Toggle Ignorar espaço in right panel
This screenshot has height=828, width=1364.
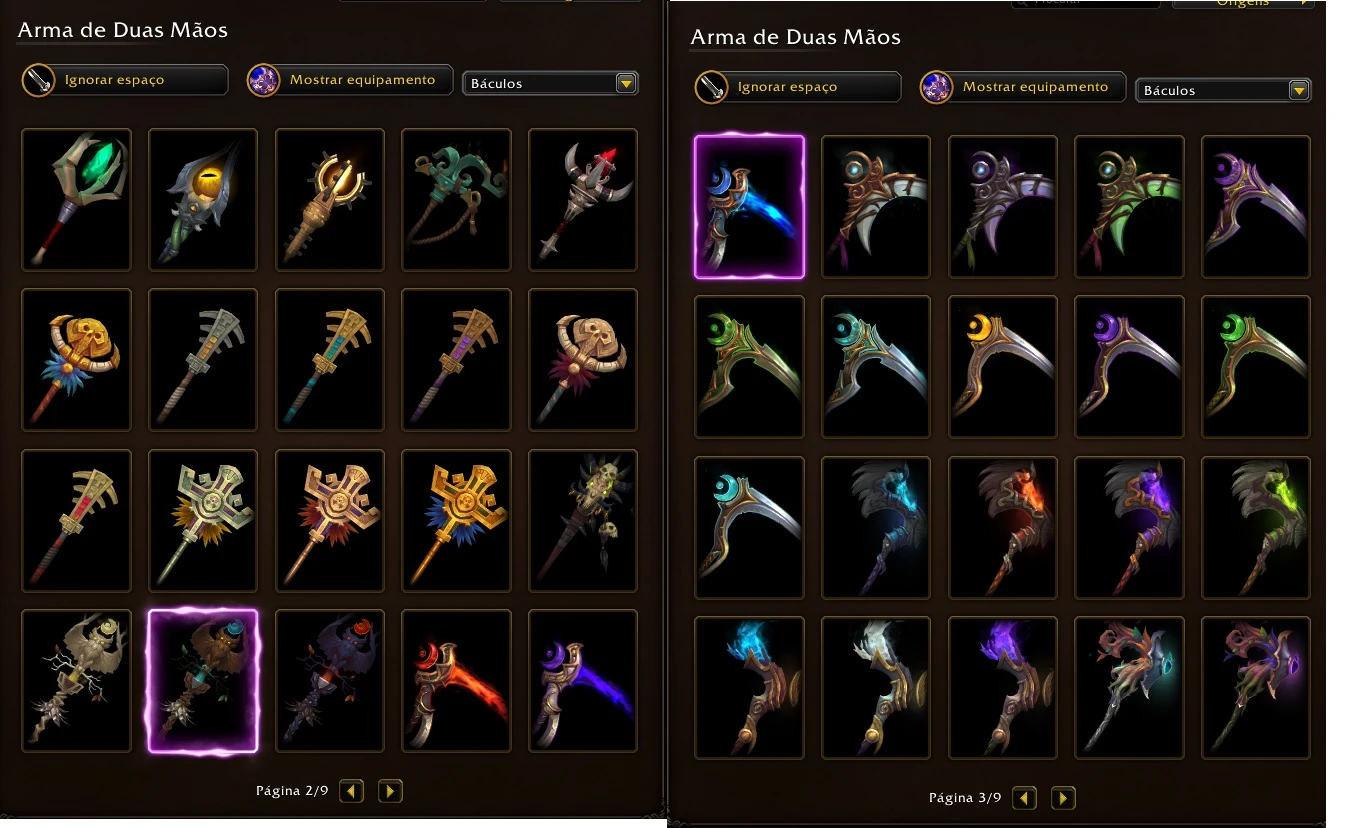point(798,87)
